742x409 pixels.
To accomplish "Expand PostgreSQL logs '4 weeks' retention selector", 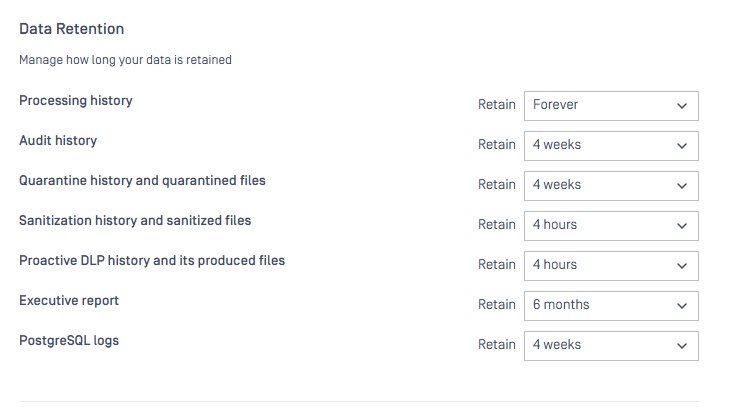I will tap(600, 345).
